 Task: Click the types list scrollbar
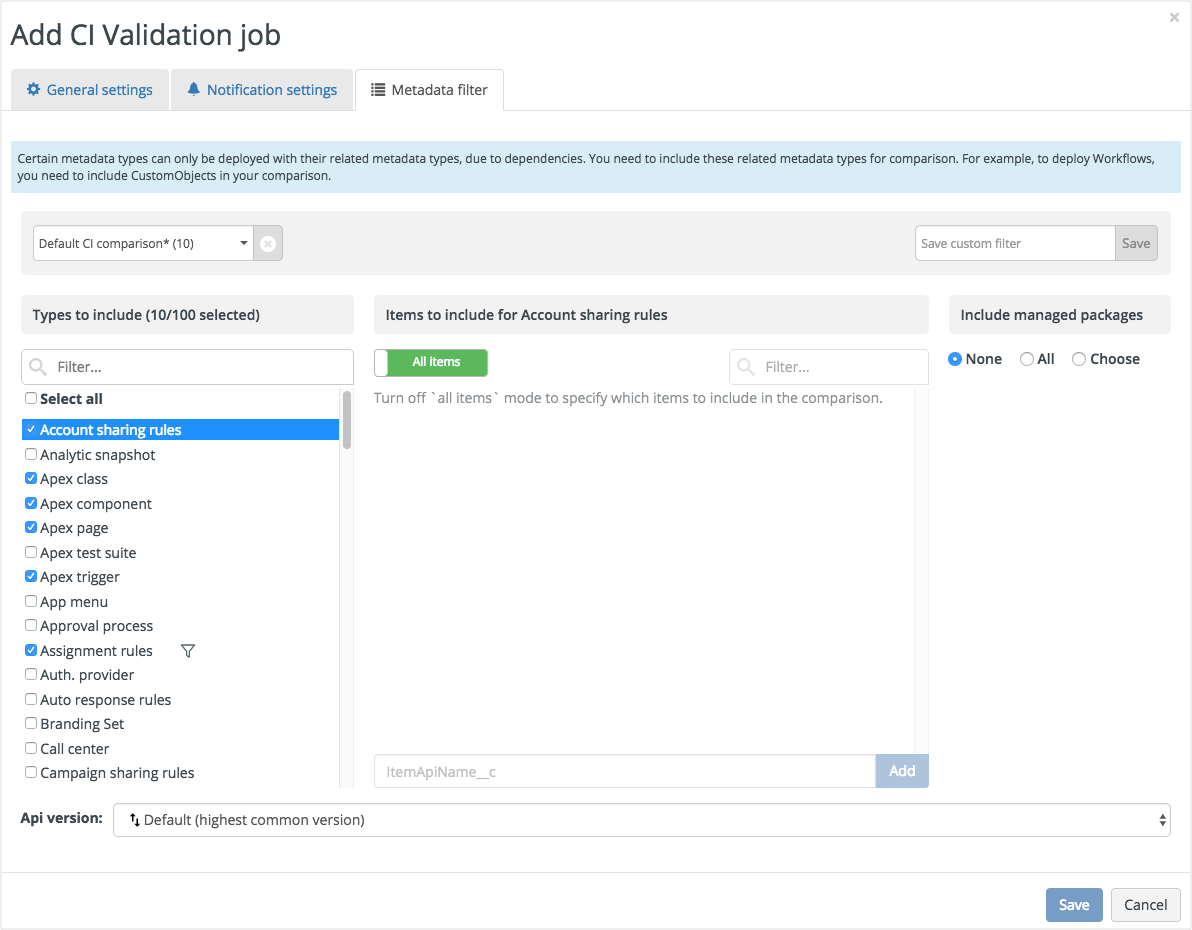coord(347,421)
